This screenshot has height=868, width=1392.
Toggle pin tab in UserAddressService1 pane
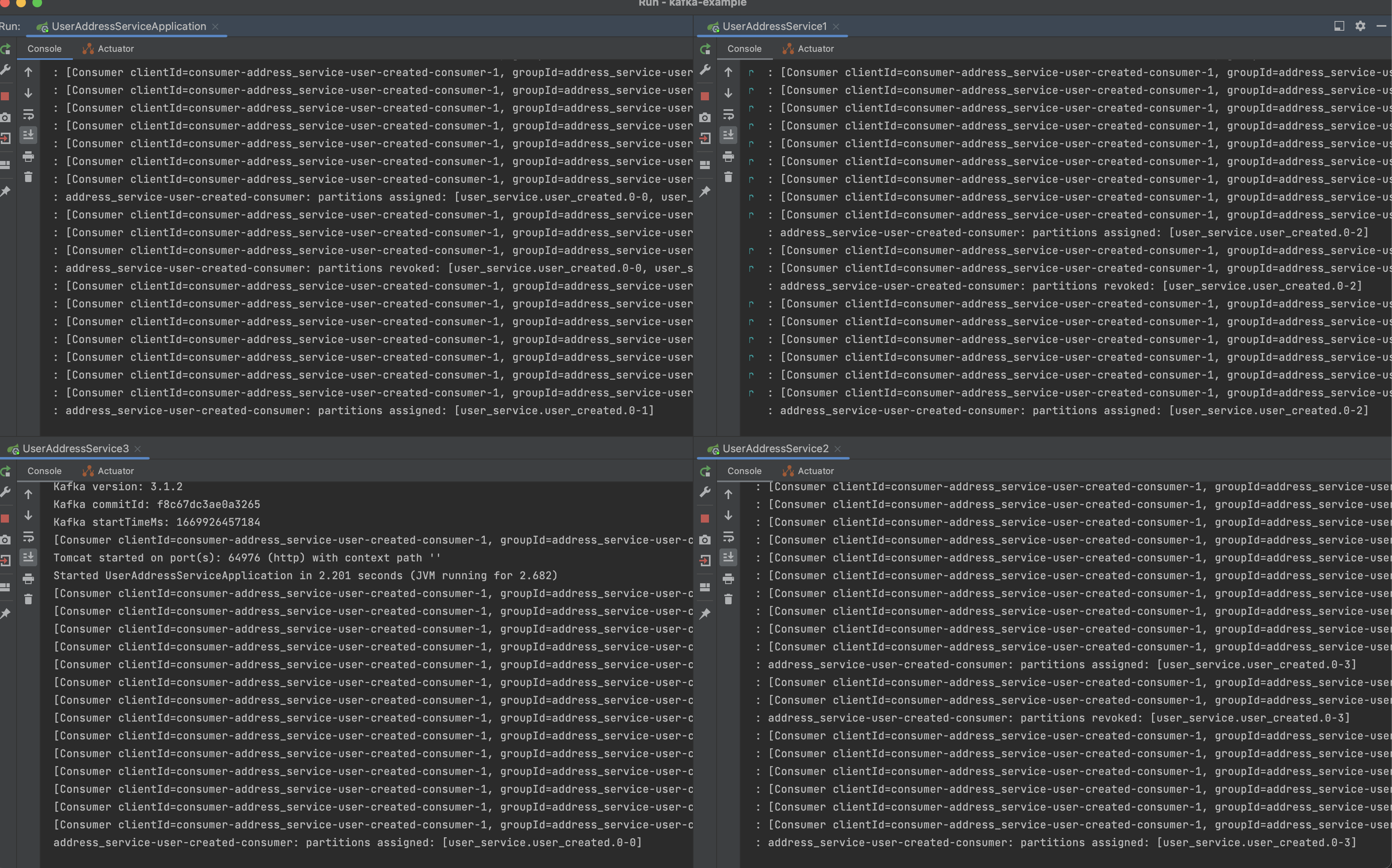704,191
